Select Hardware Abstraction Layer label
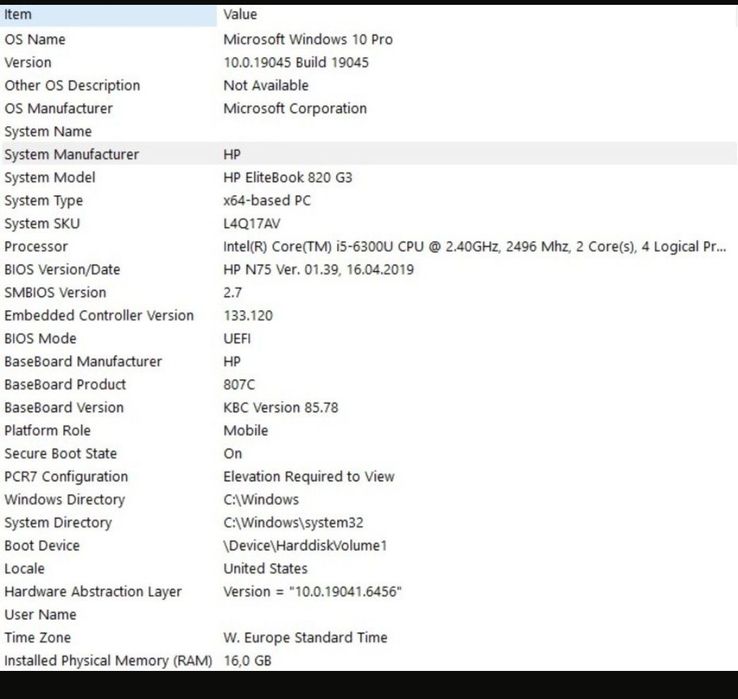This screenshot has height=699, width=738. click(x=93, y=593)
